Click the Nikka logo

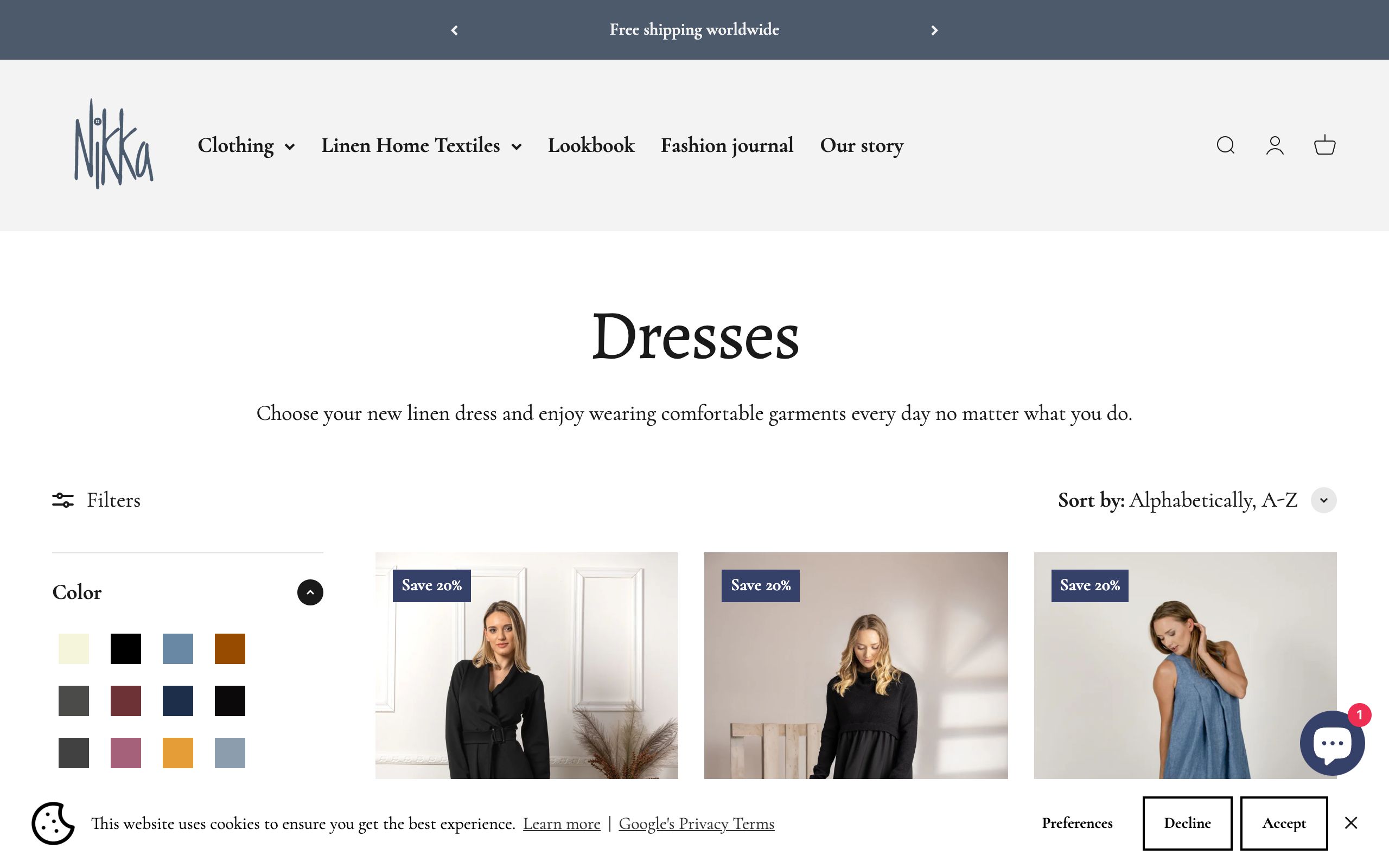[113, 144]
